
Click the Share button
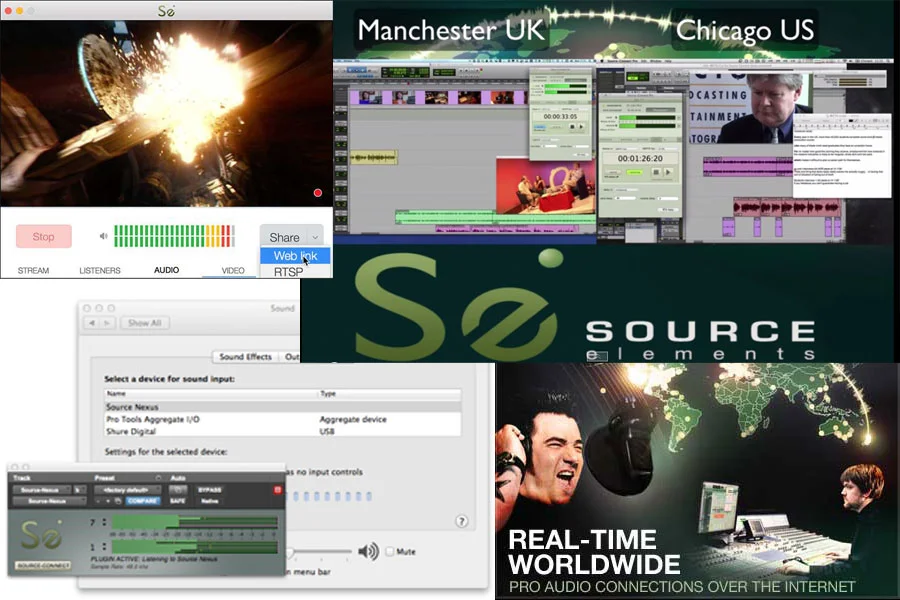(285, 237)
